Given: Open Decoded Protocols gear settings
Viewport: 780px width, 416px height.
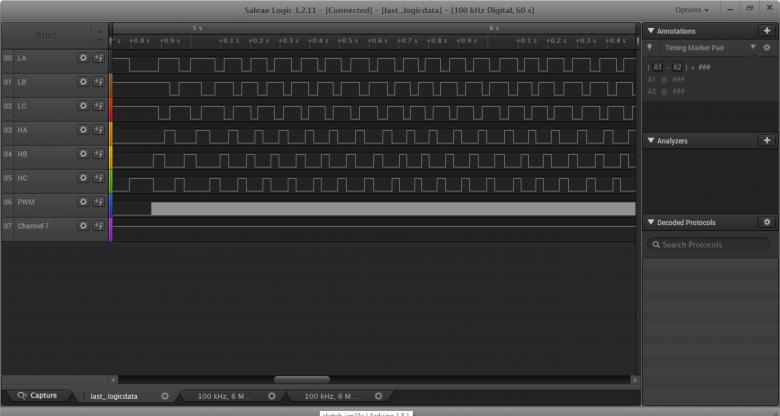Looking at the screenshot, I should pyautogui.click(x=766, y=222).
